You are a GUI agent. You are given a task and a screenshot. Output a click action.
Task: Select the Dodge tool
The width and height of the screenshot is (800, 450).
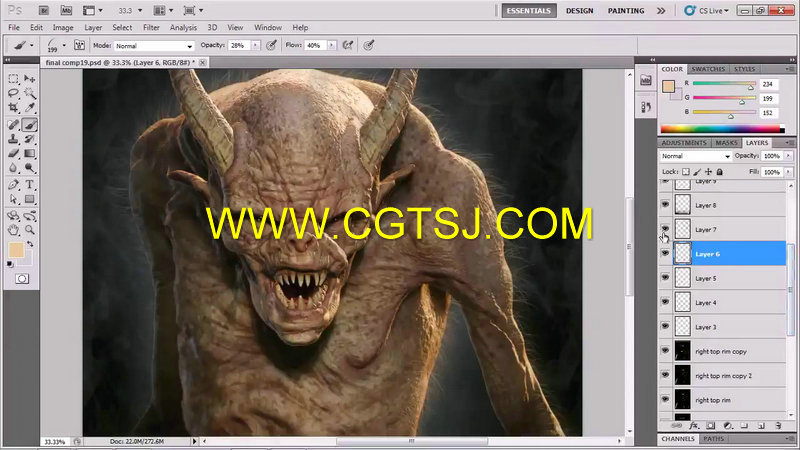30,167
